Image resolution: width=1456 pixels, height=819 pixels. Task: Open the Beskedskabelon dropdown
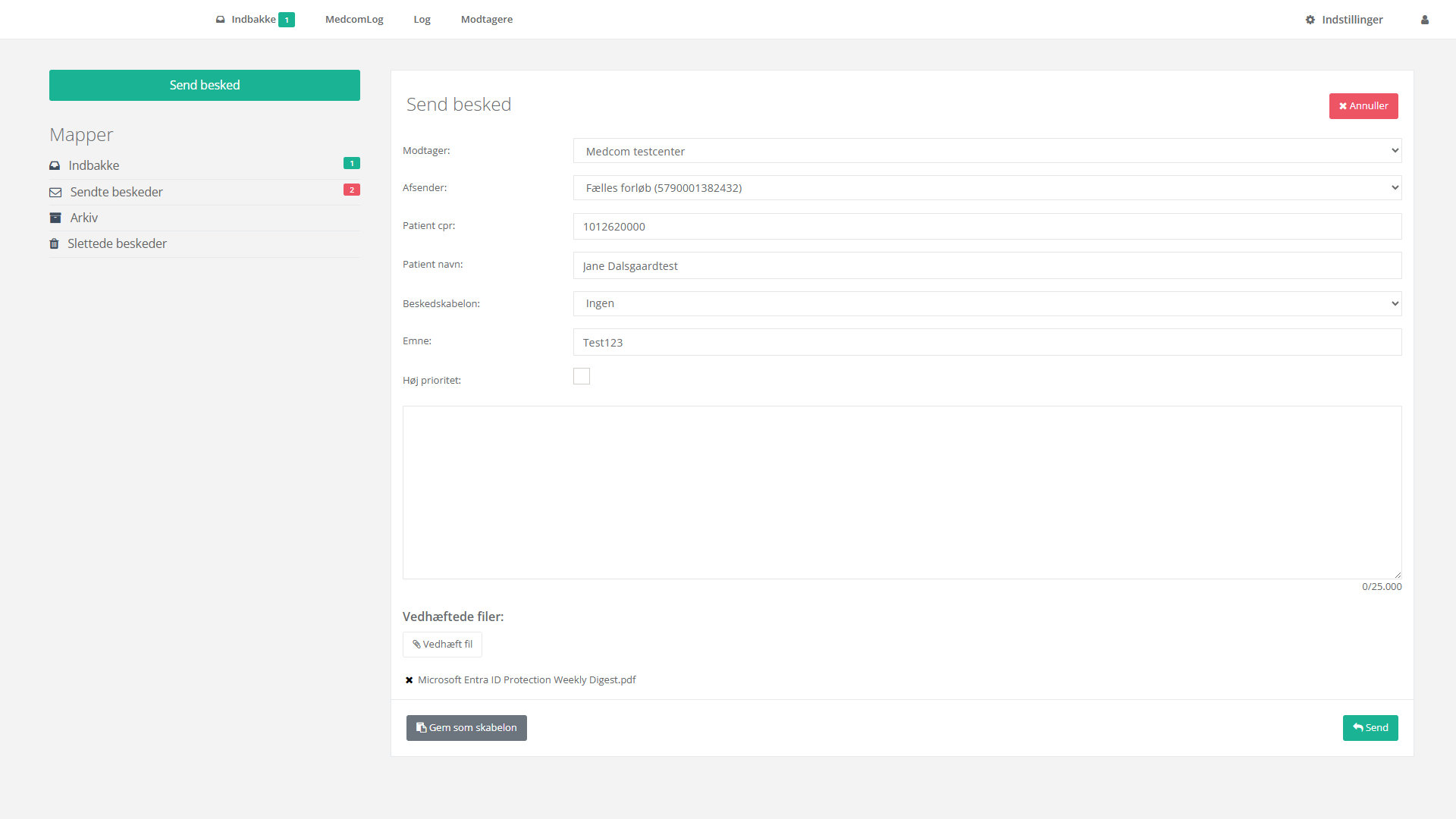pos(987,303)
